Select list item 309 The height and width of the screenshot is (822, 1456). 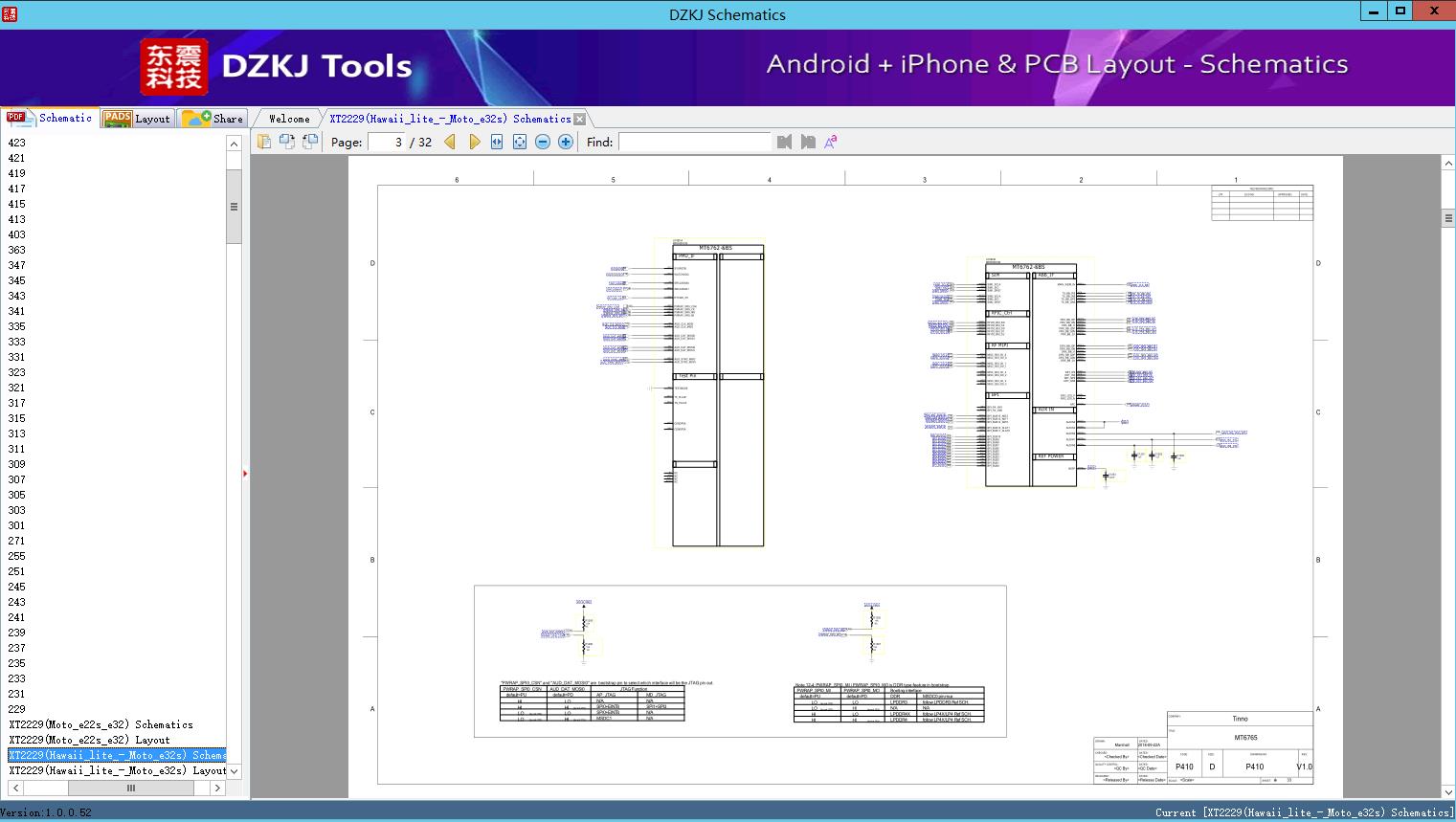[x=17, y=464]
